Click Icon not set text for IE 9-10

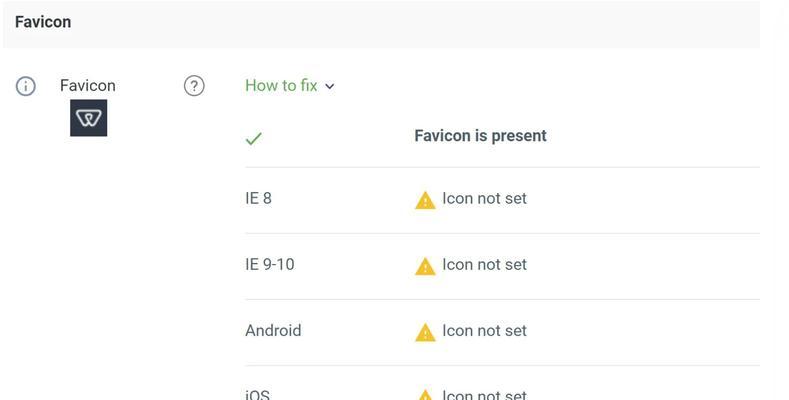pyautogui.click(x=485, y=264)
